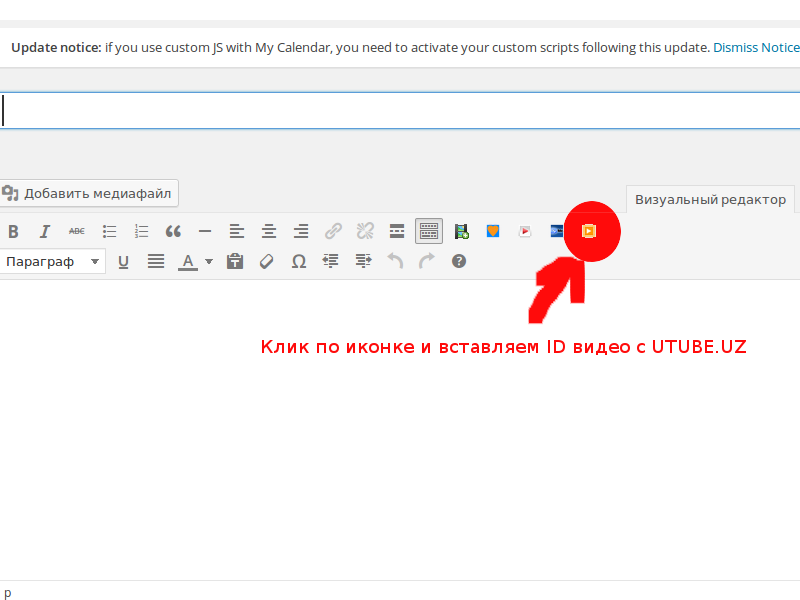The image size is (800, 600).
Task: Align text left
Action: 237,231
